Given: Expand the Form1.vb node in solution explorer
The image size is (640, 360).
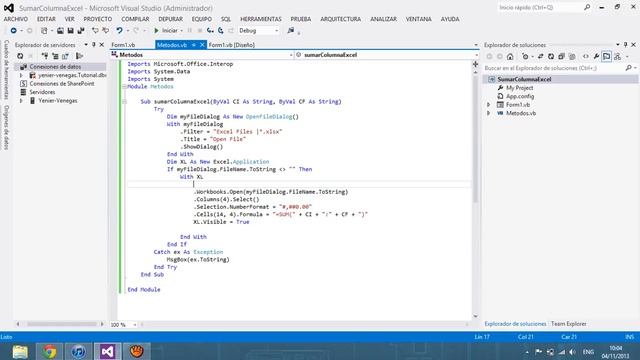Looking at the screenshot, I should tap(489, 105).
